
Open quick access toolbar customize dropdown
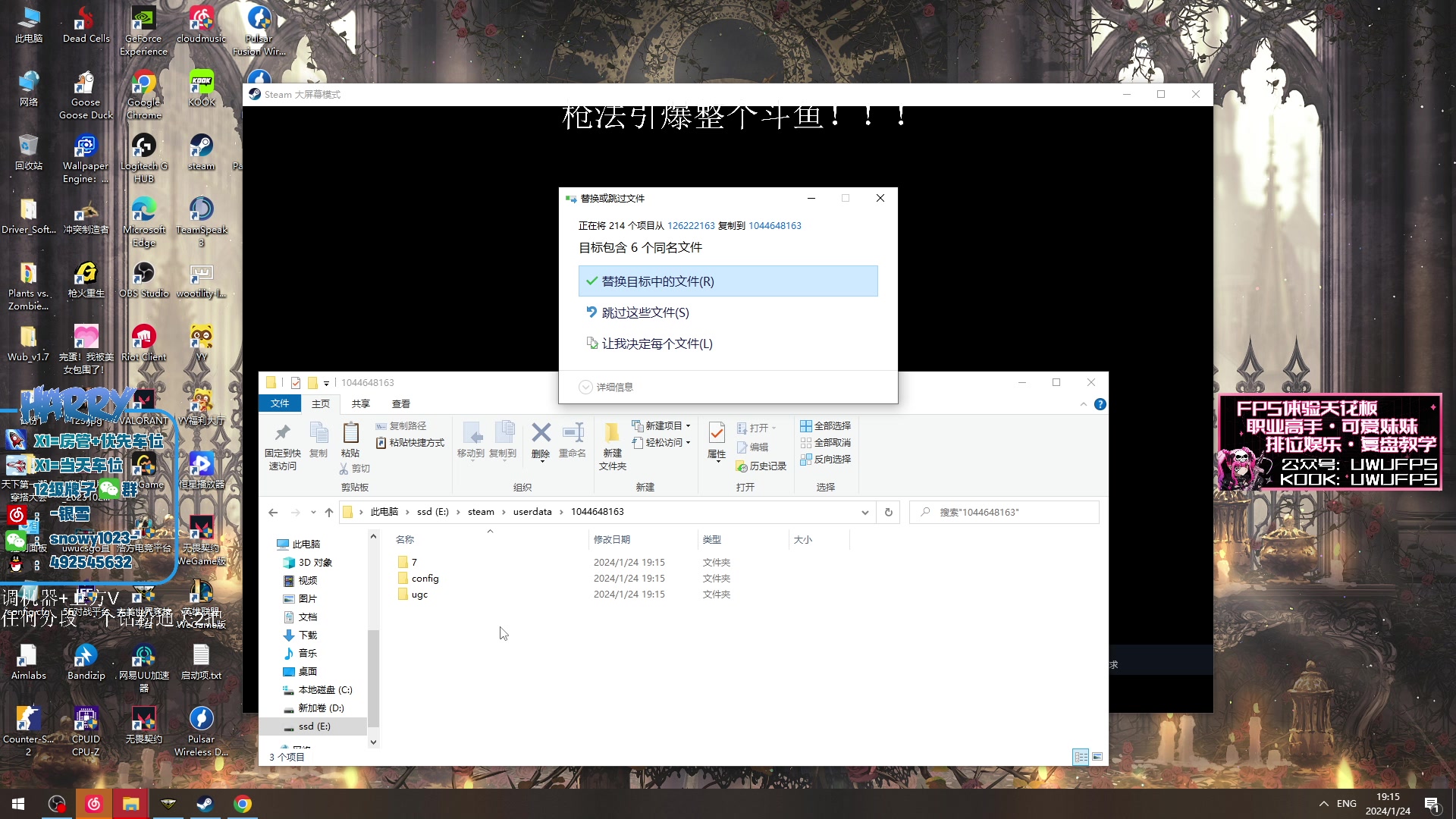(x=327, y=384)
